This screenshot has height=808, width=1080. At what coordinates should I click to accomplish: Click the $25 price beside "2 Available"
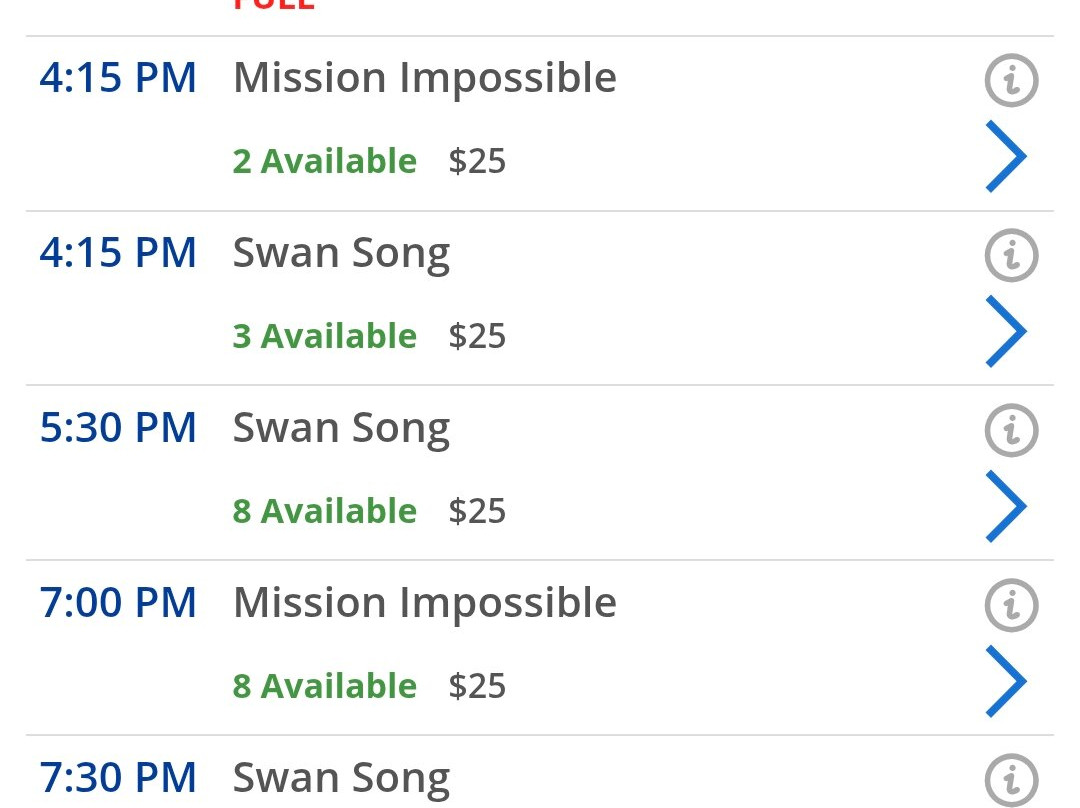click(x=477, y=162)
